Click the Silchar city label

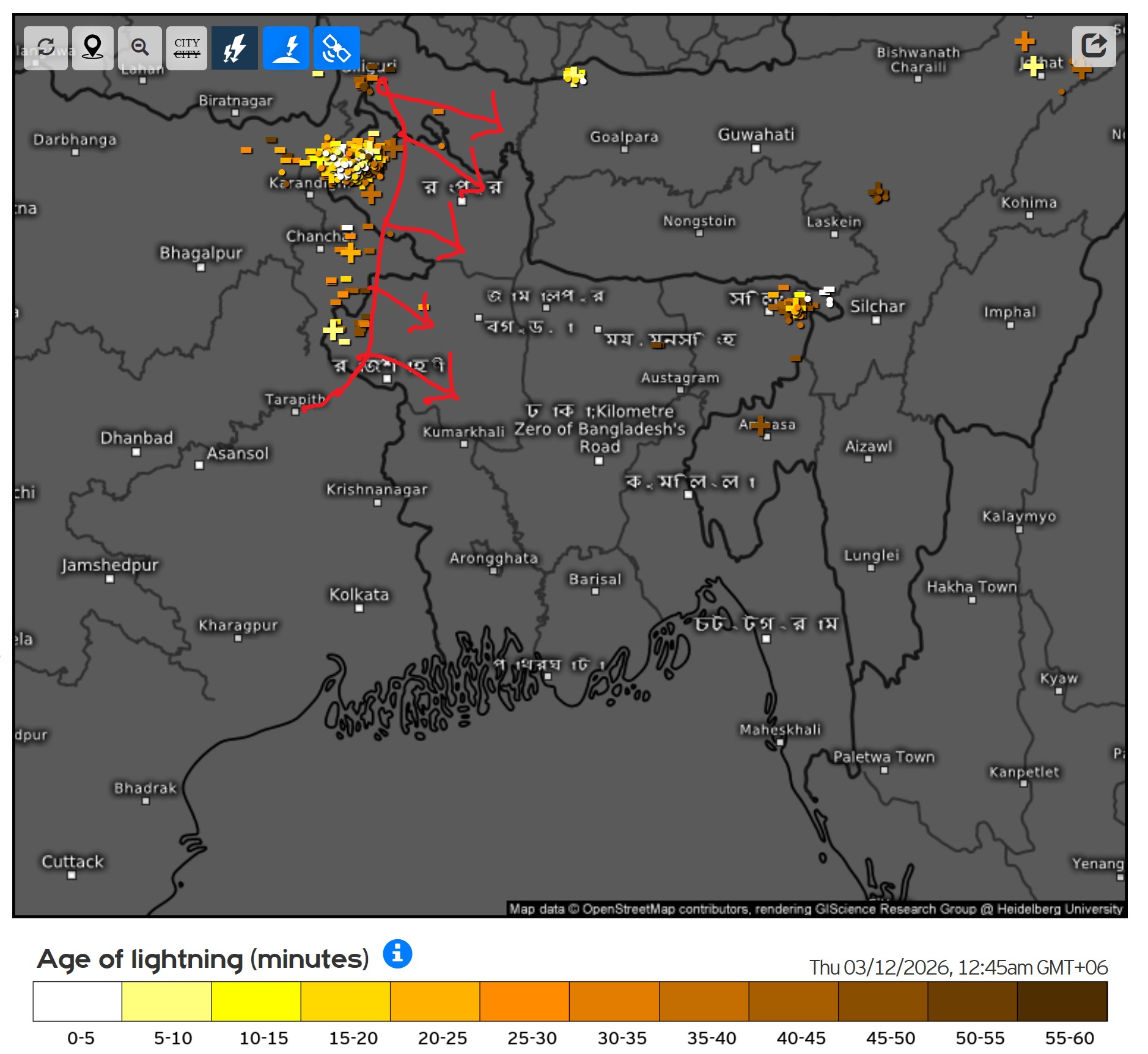click(877, 306)
